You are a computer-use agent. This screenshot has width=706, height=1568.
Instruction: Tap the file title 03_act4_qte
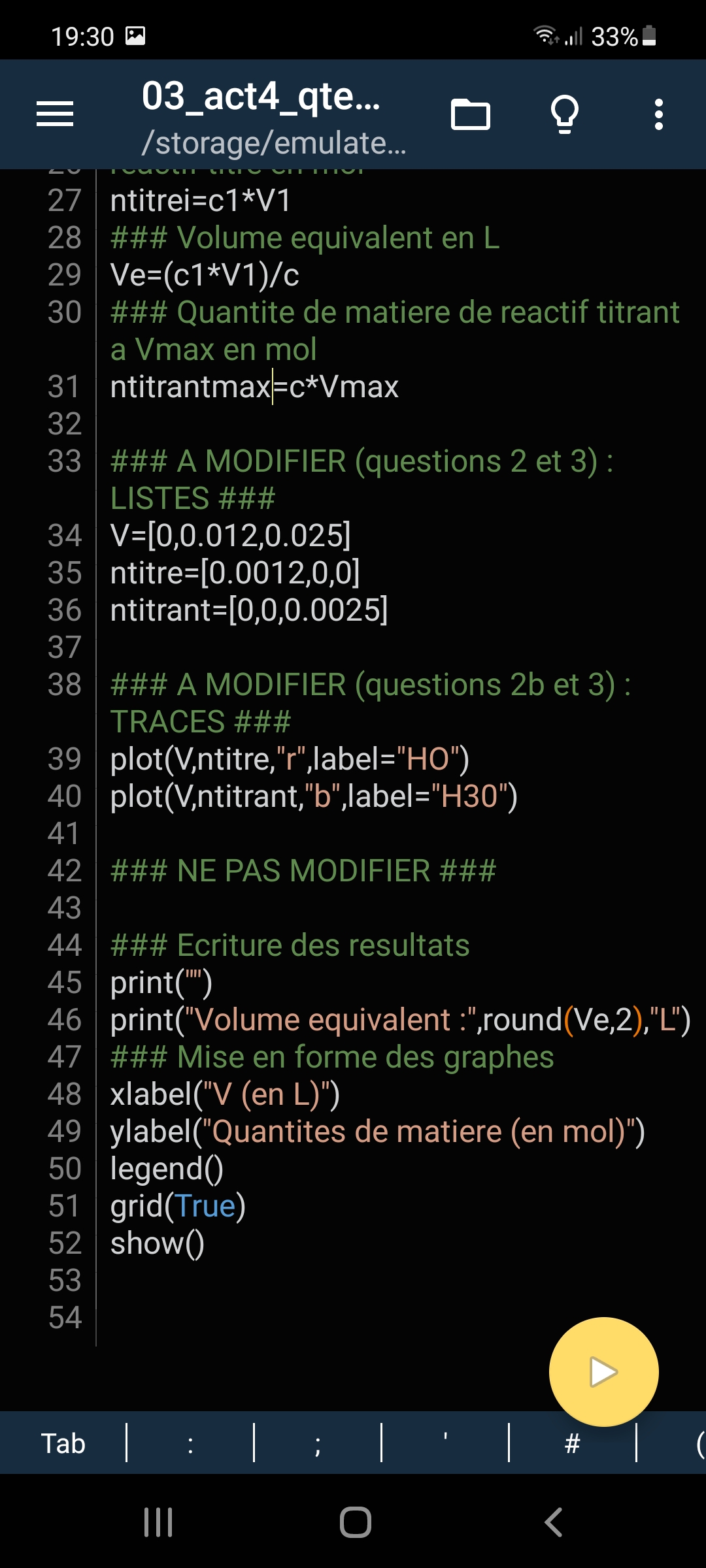point(261,97)
